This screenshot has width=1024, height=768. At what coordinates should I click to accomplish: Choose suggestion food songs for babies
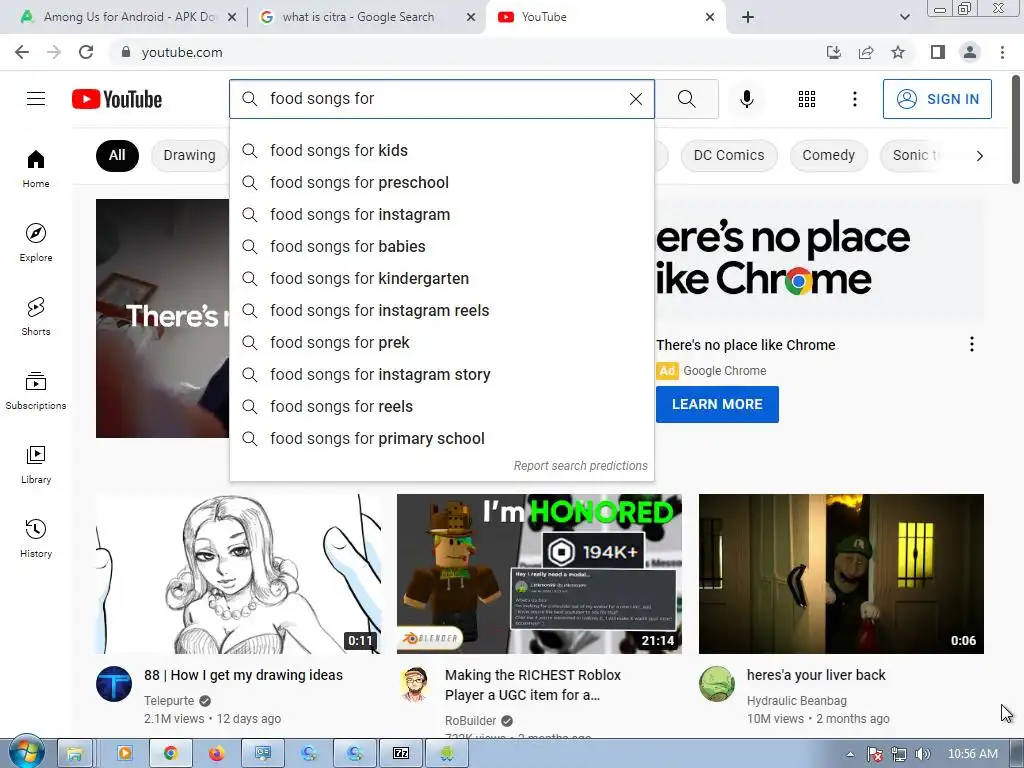coord(441,246)
